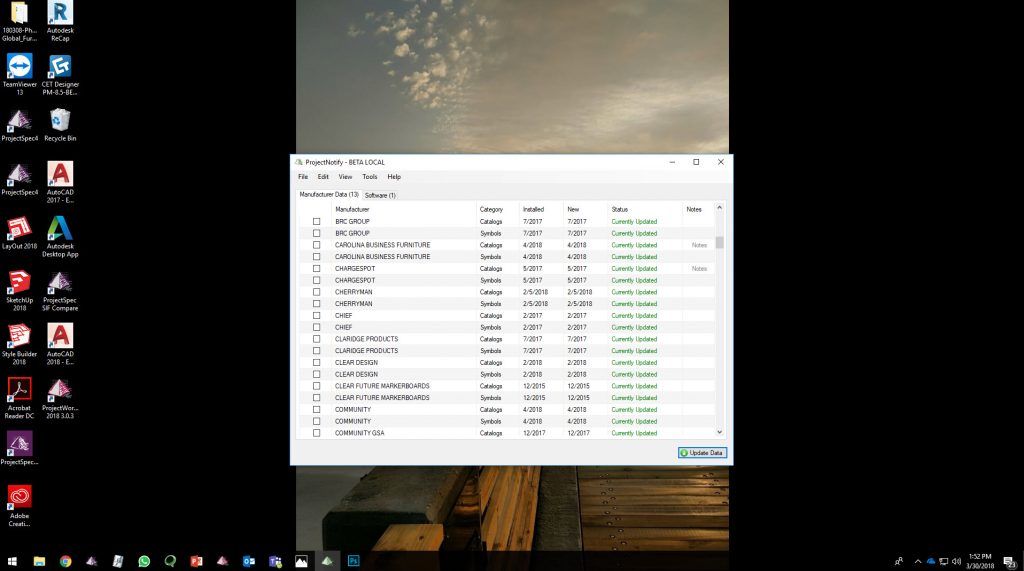Click the Status column header
The height and width of the screenshot is (571, 1024).
(x=620, y=209)
